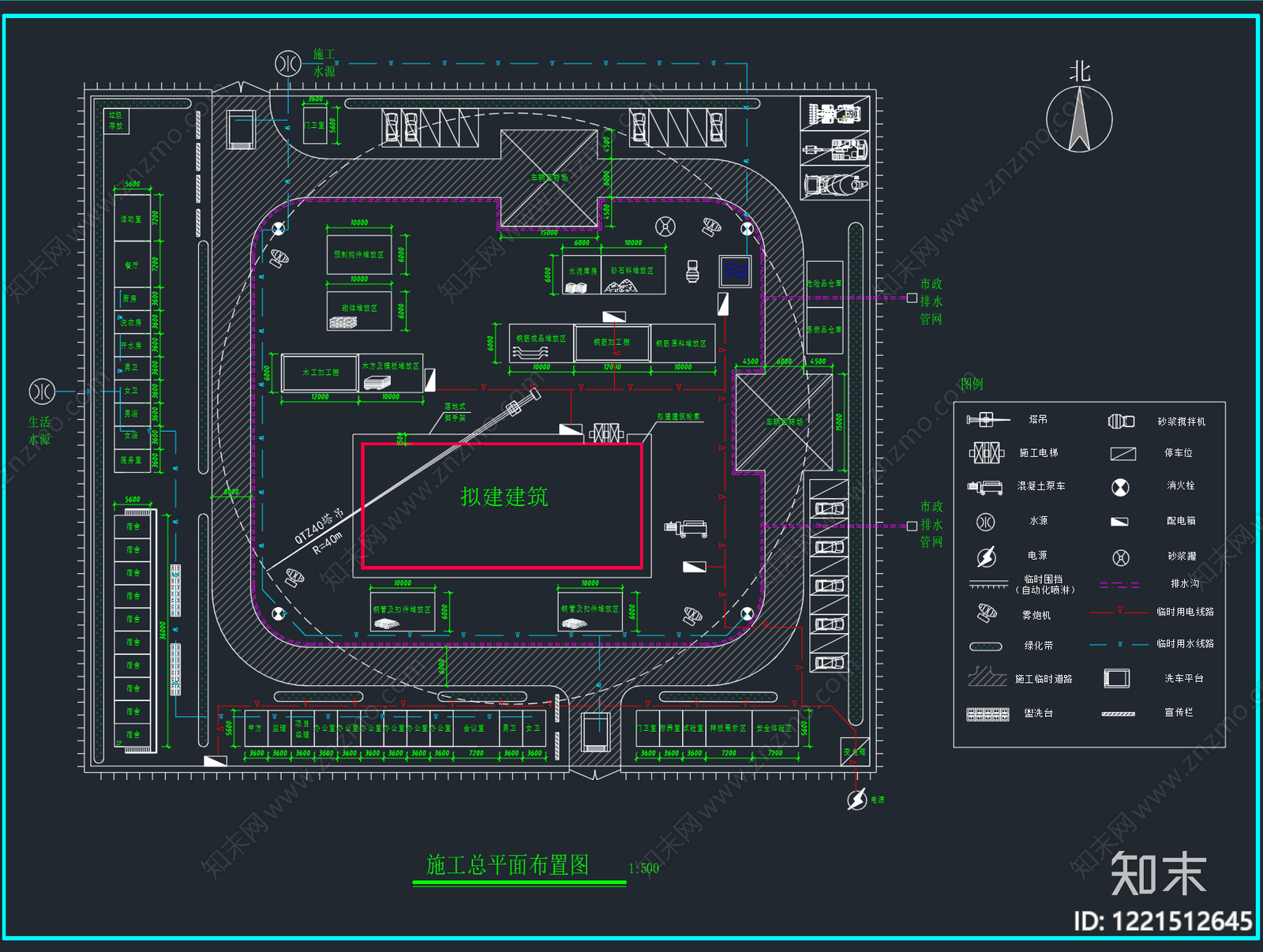Select the 图例 legend heading
This screenshot has height=952, width=1263.
tap(972, 384)
